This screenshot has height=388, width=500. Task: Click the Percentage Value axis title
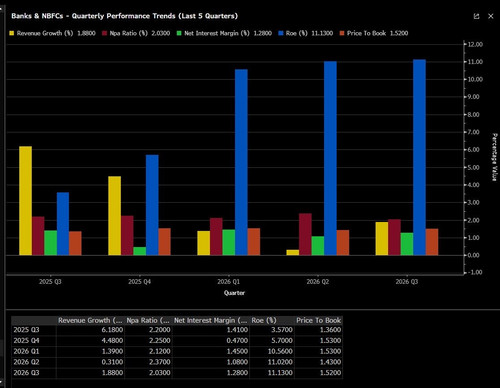(x=495, y=157)
